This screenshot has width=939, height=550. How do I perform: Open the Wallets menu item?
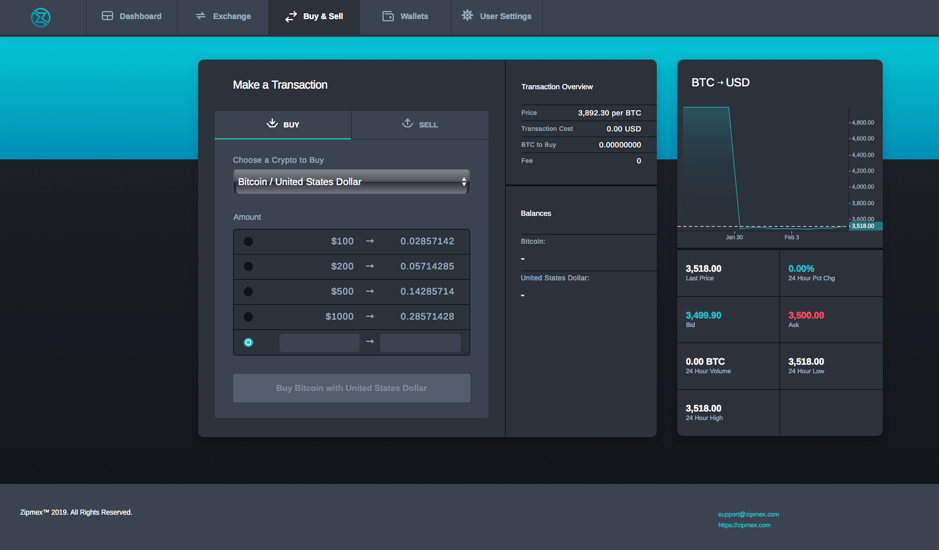coord(405,17)
